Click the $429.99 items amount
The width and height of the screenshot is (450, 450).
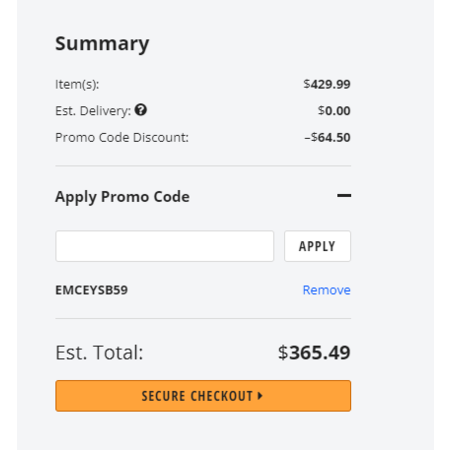coord(327,84)
